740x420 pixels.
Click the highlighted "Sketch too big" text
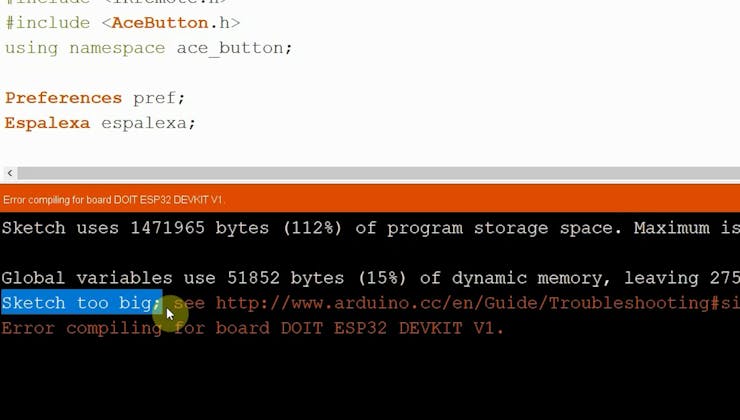(x=80, y=303)
